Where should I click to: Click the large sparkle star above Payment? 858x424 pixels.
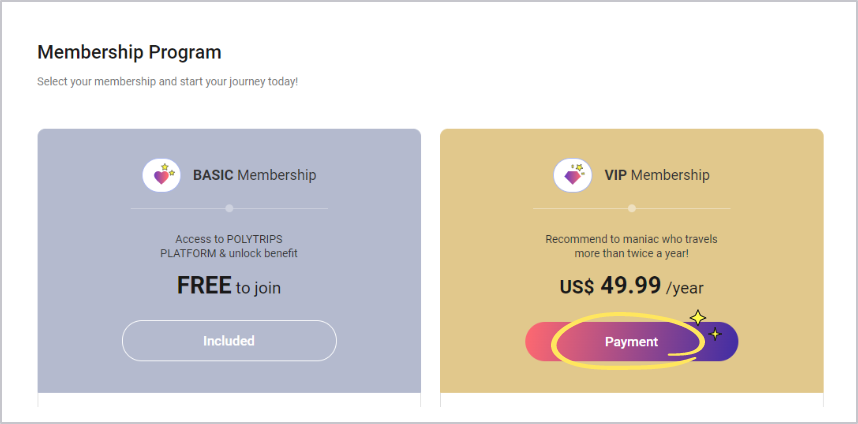click(697, 318)
